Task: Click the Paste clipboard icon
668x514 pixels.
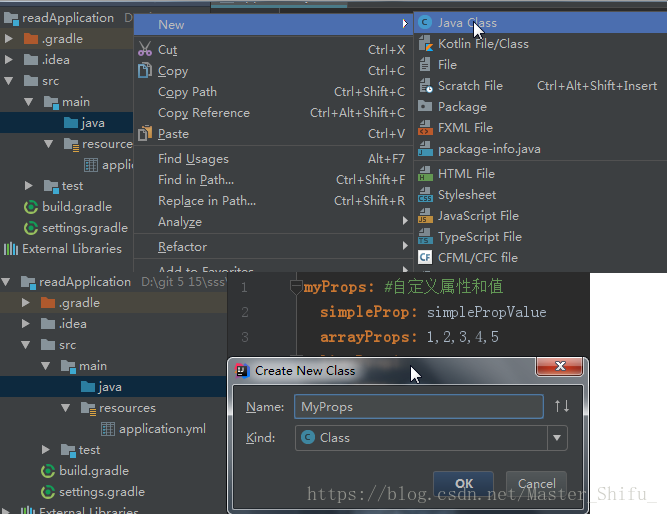Action: click(145, 134)
